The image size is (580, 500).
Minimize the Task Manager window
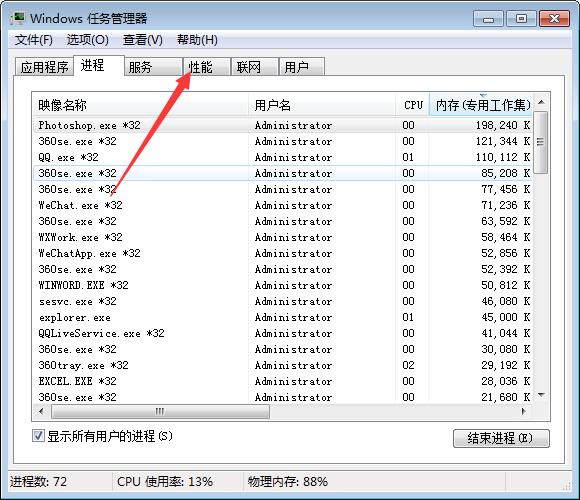coord(488,19)
